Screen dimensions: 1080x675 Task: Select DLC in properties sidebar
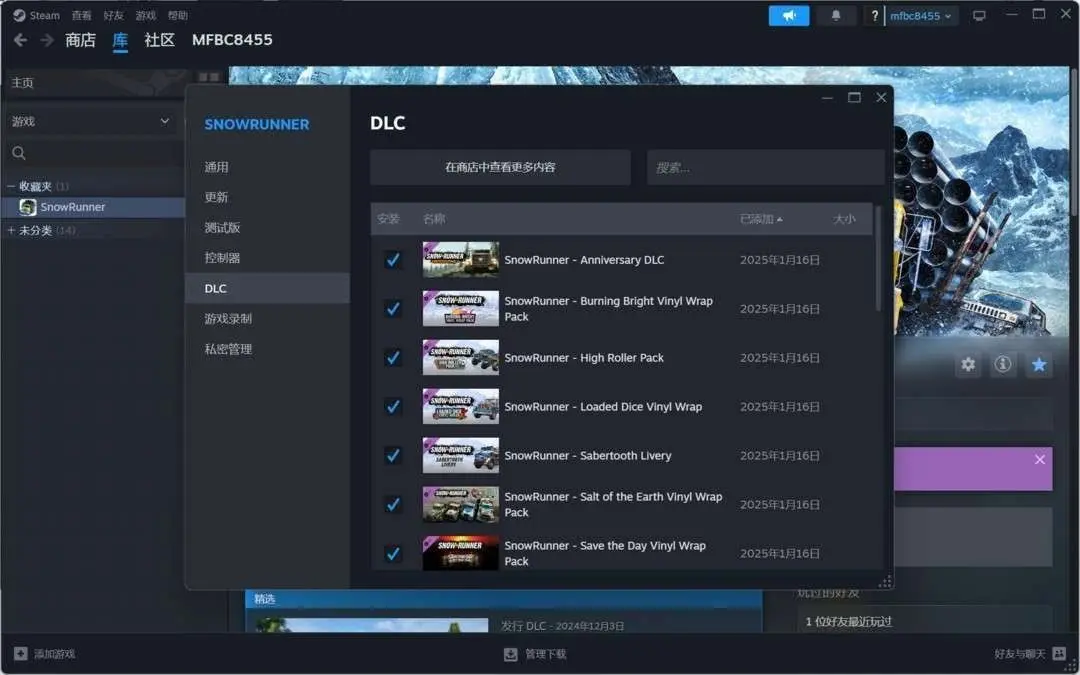click(267, 288)
